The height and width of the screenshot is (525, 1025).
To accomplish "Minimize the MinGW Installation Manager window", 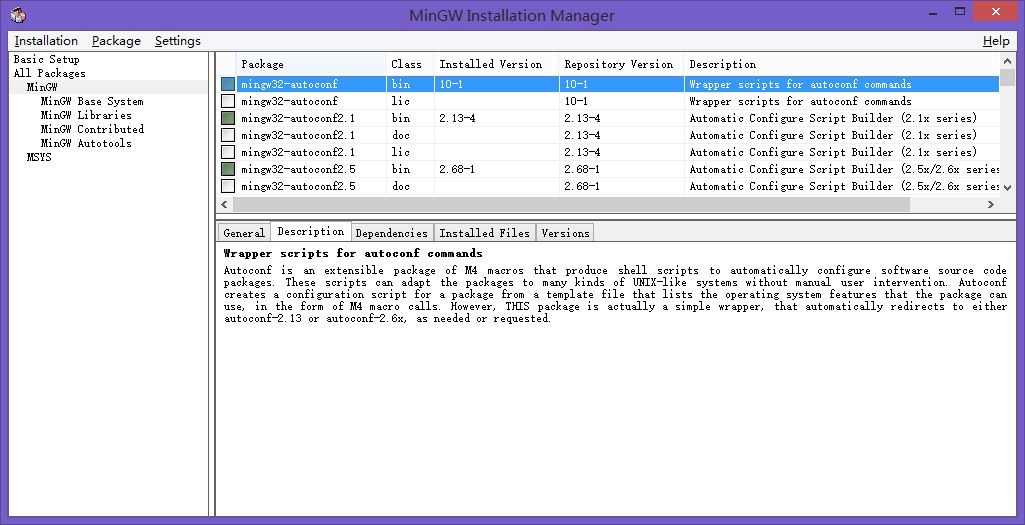I will tap(931, 11).
